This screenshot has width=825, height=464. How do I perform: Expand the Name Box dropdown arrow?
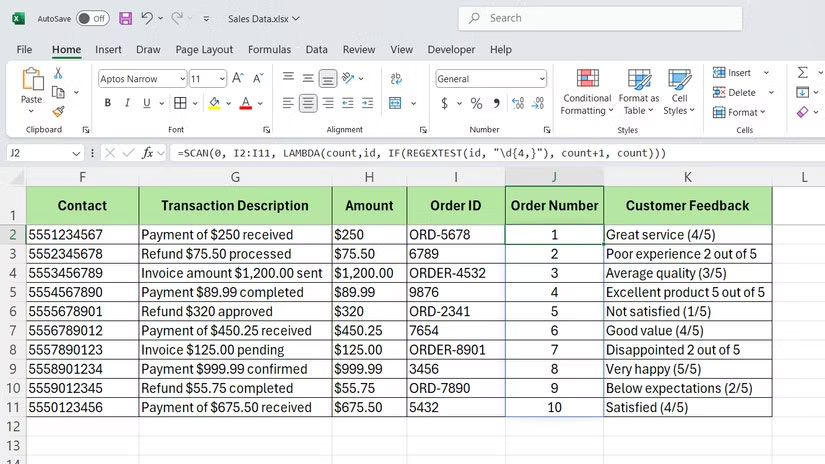click(76, 153)
